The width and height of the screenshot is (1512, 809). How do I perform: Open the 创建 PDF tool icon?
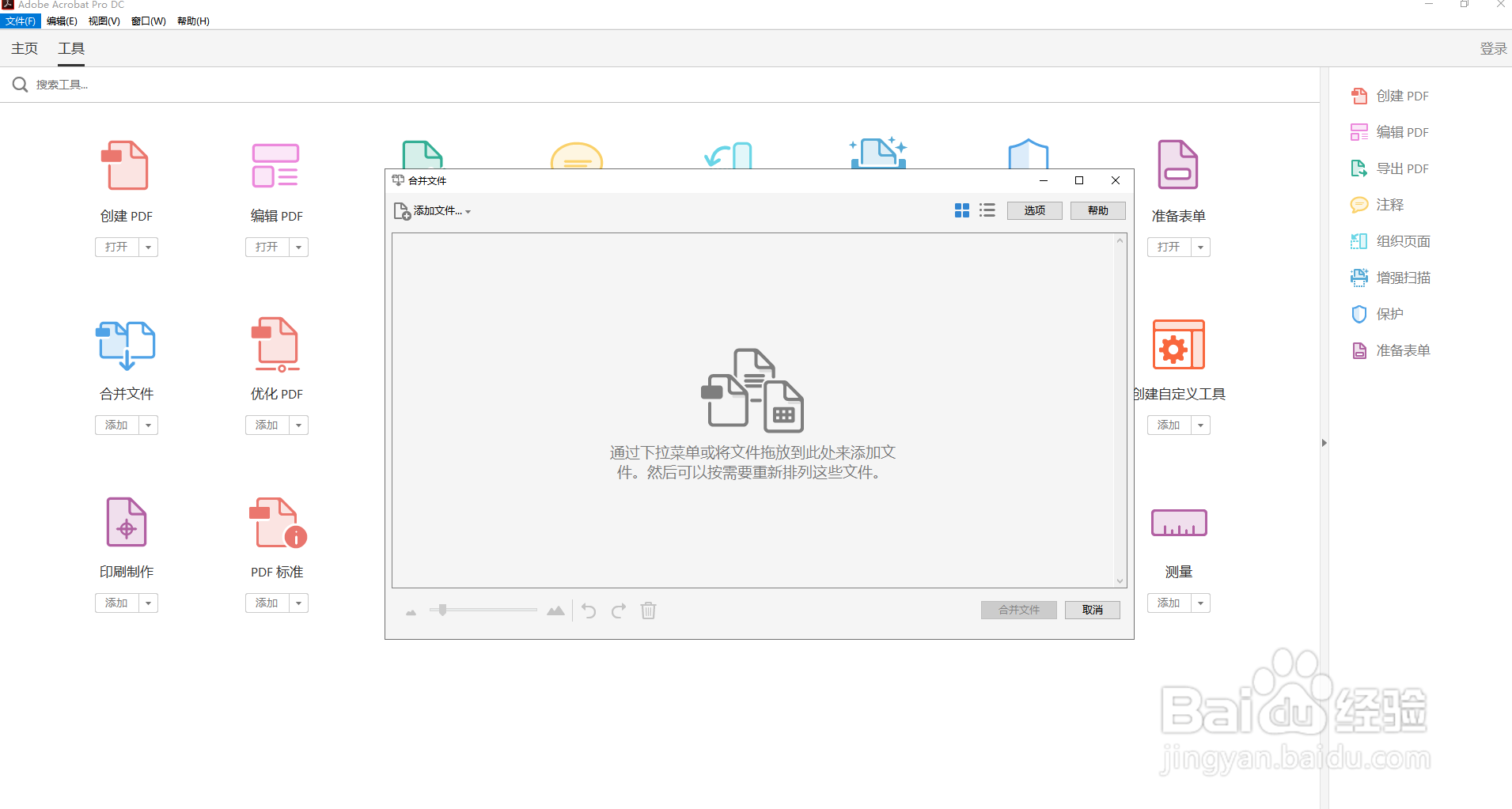[125, 164]
